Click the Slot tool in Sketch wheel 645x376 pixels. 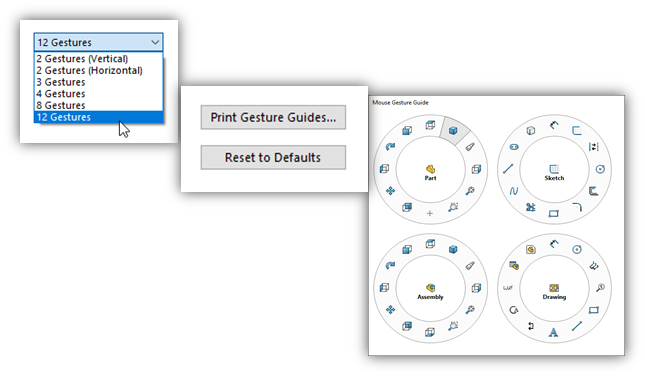click(514, 147)
